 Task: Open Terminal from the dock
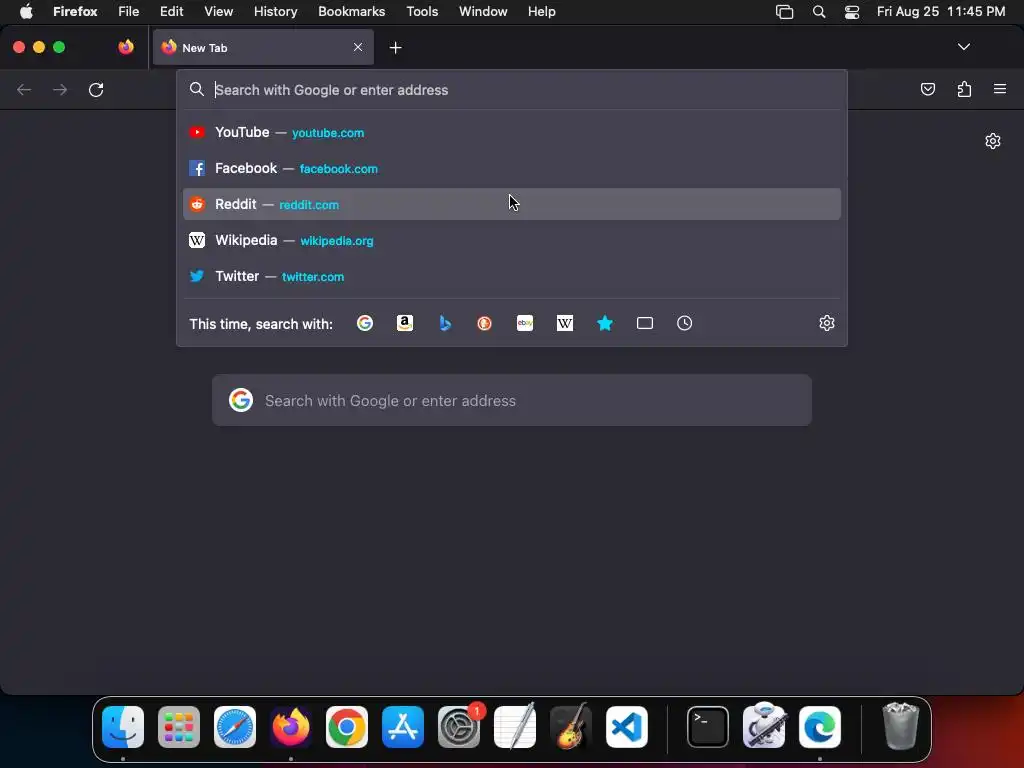coord(708,727)
